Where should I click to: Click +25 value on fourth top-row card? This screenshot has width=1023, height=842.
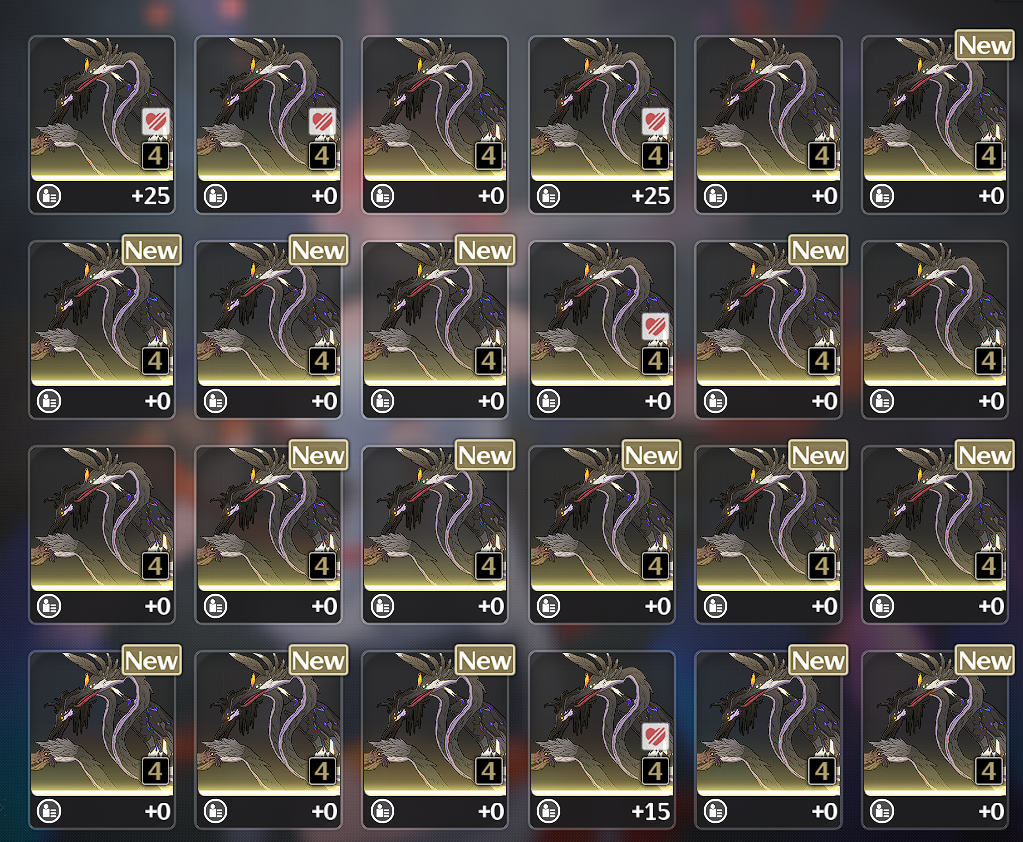coord(650,196)
